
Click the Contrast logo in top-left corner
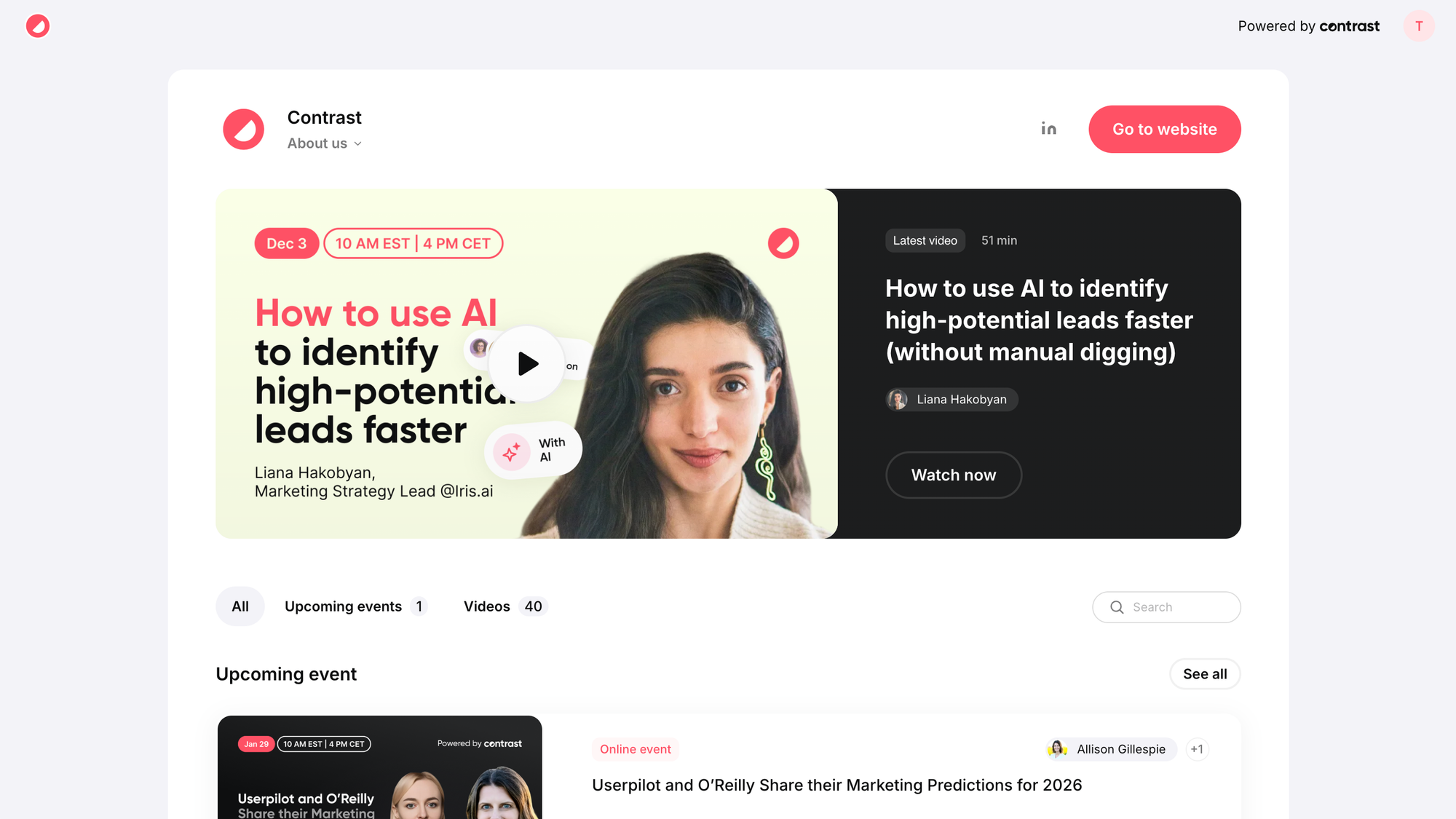[x=38, y=26]
